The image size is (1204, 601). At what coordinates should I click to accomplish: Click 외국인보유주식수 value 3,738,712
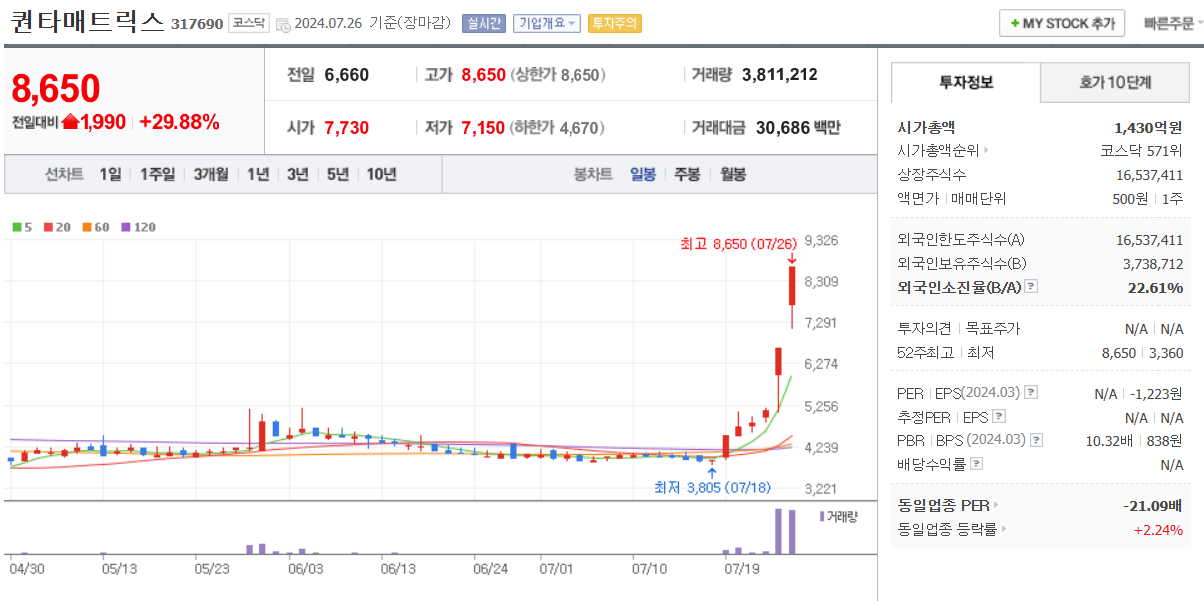[x=1153, y=263]
